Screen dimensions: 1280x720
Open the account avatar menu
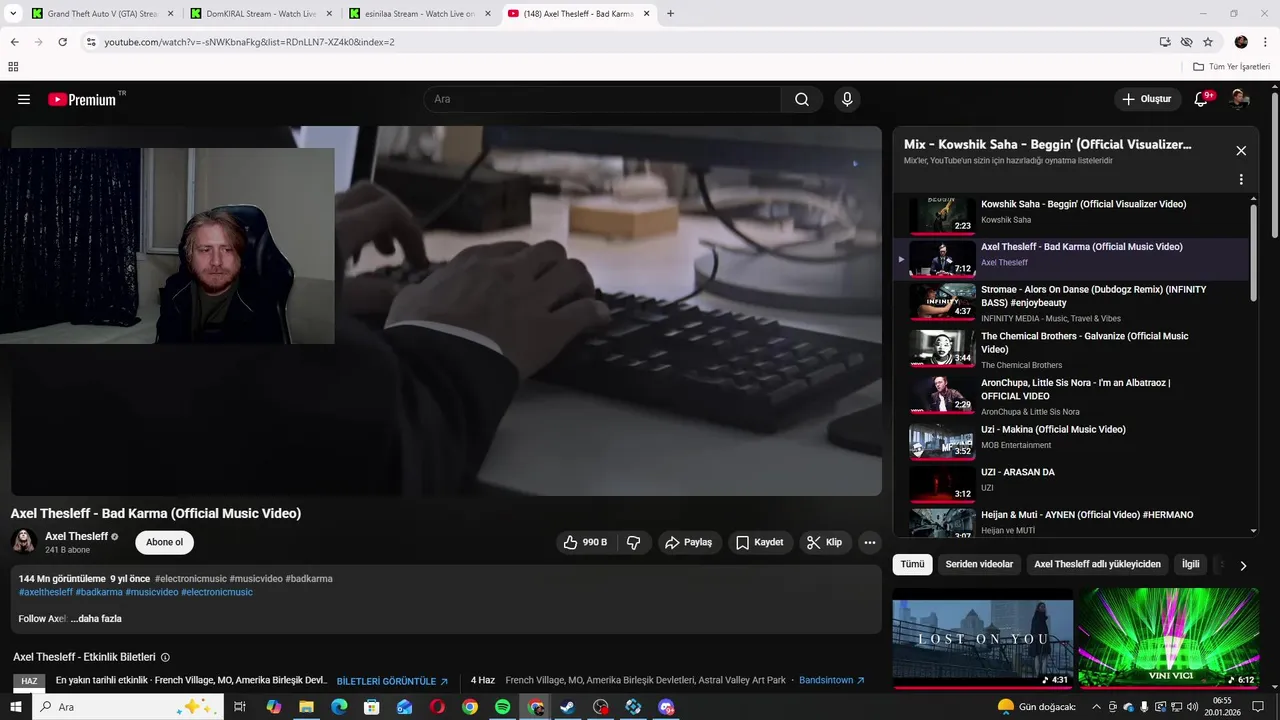point(1240,99)
